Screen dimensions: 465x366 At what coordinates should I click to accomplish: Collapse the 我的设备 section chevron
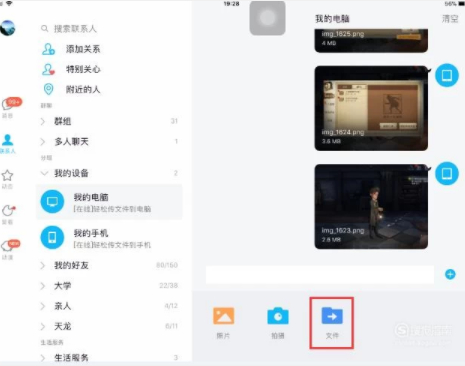pyautogui.click(x=44, y=173)
